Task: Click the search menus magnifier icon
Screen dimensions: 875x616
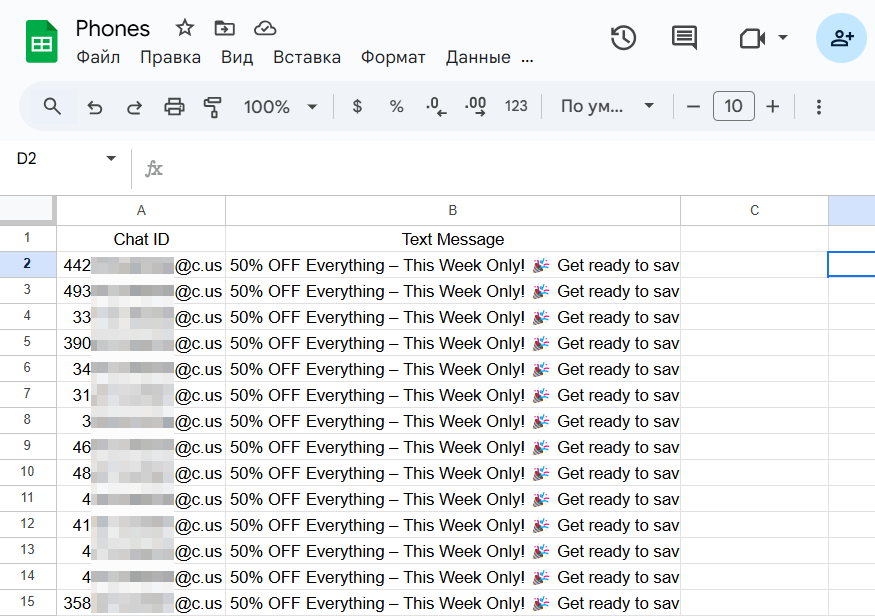Action: coord(52,106)
